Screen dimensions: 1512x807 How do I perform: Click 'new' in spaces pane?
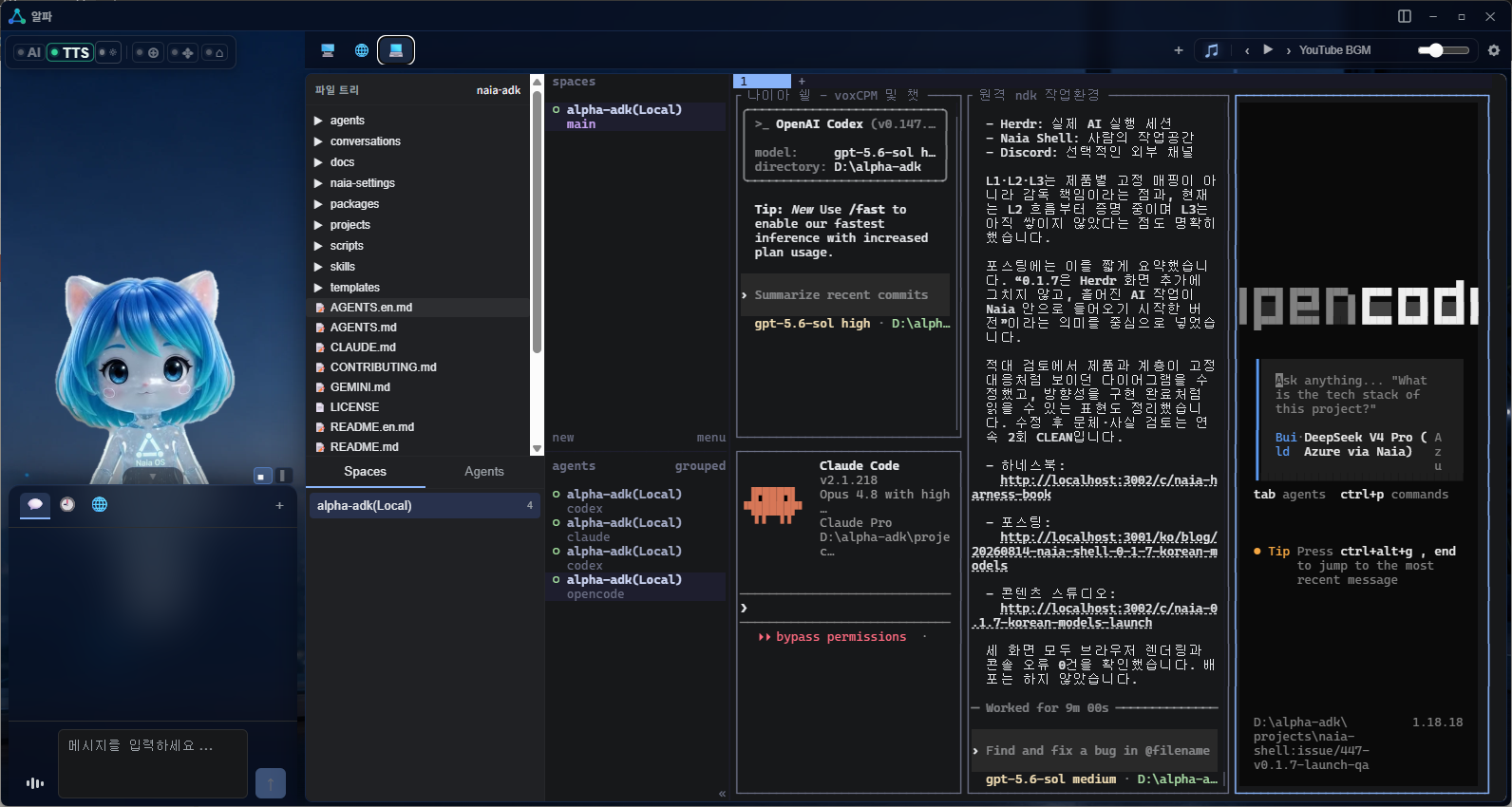coord(563,438)
